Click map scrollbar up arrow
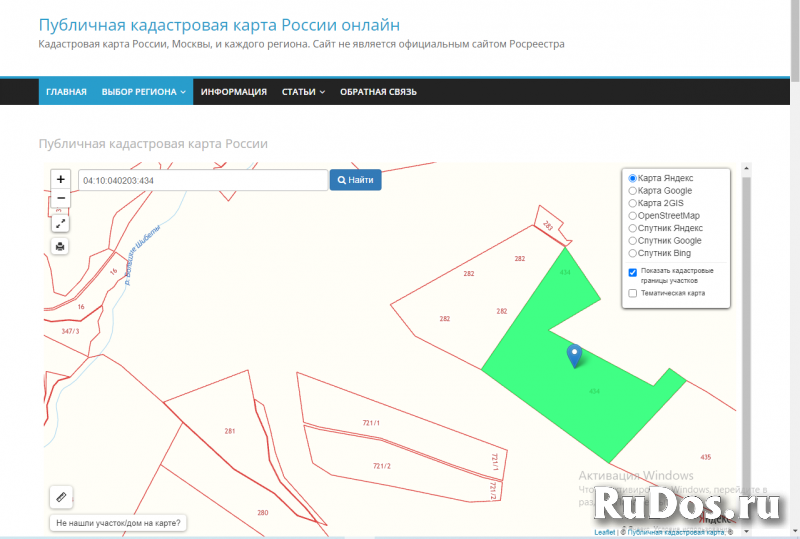Screen dimensions: 800x539 tap(746, 168)
